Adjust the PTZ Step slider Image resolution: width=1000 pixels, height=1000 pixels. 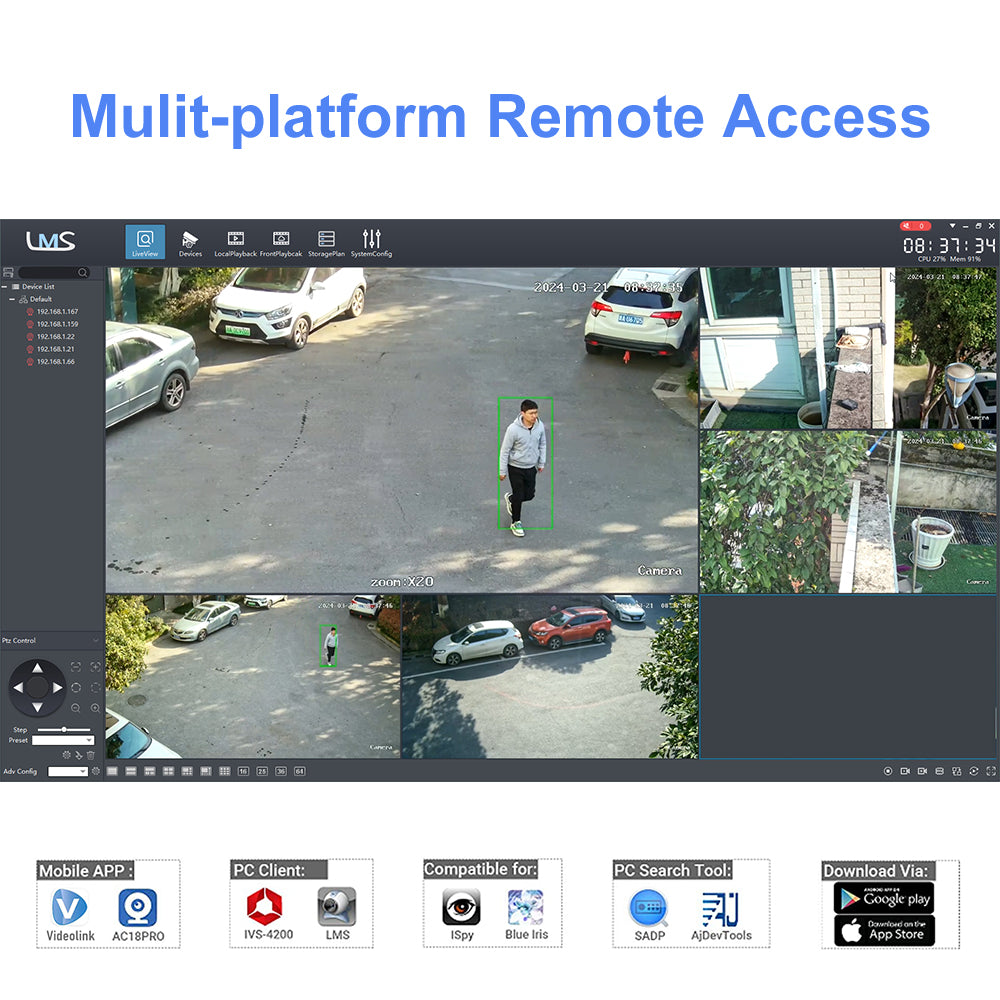pyautogui.click(x=64, y=730)
